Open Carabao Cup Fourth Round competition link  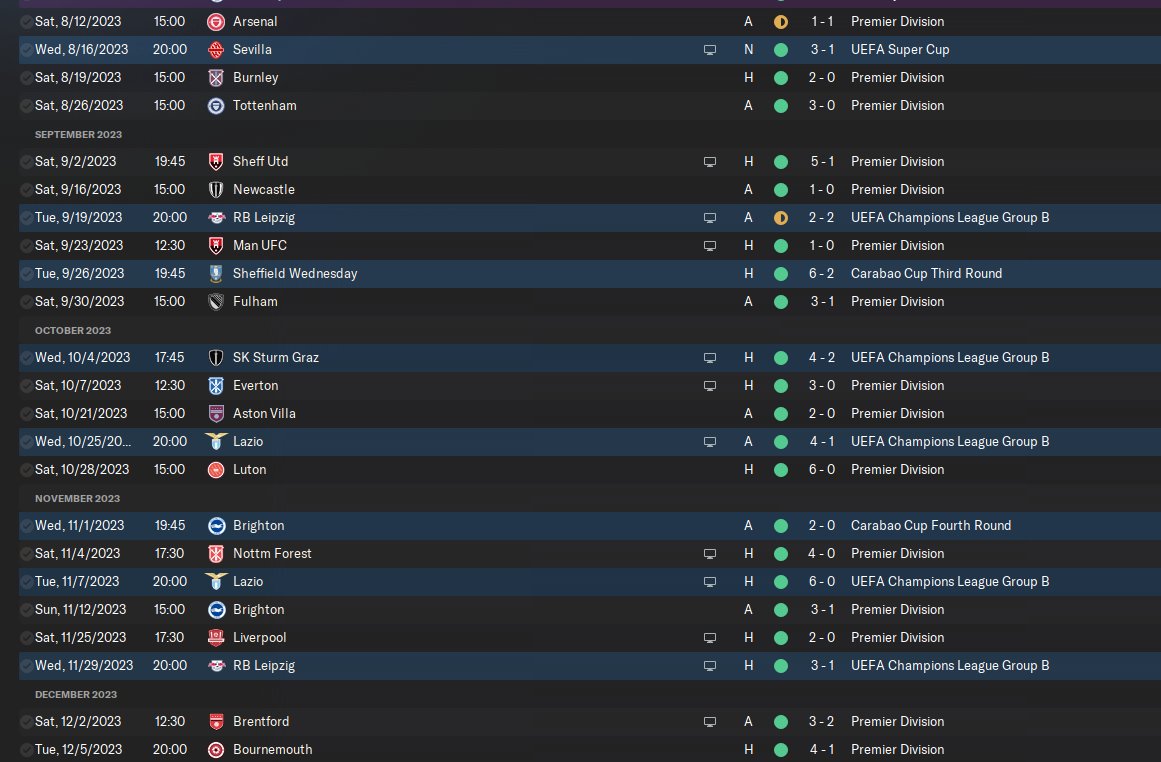tap(930, 525)
